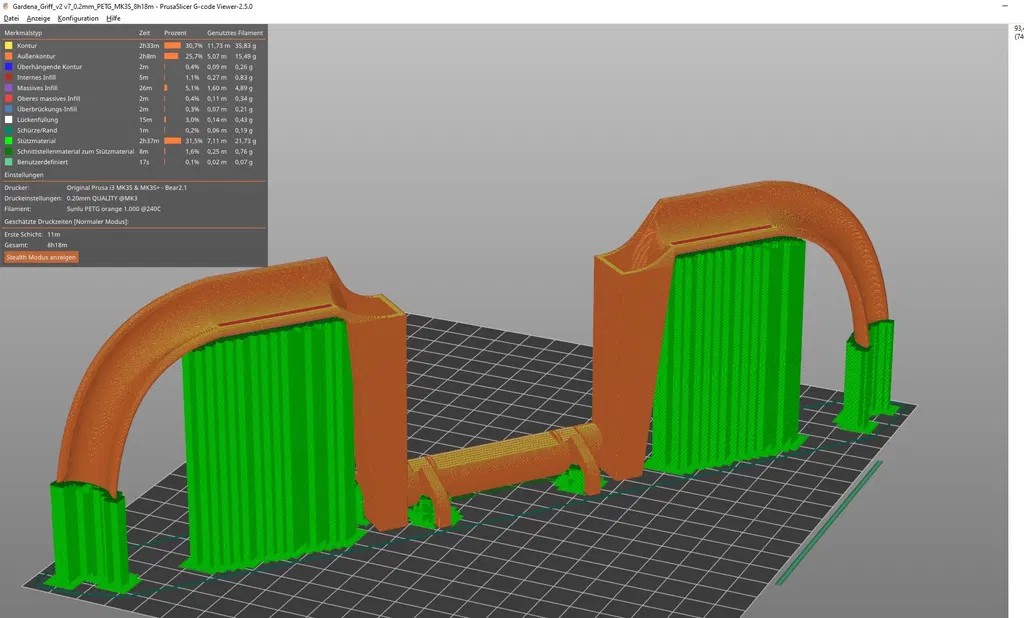Click the Stealth Modus anzeigen button
The image size is (1024, 618).
[x=41, y=257]
